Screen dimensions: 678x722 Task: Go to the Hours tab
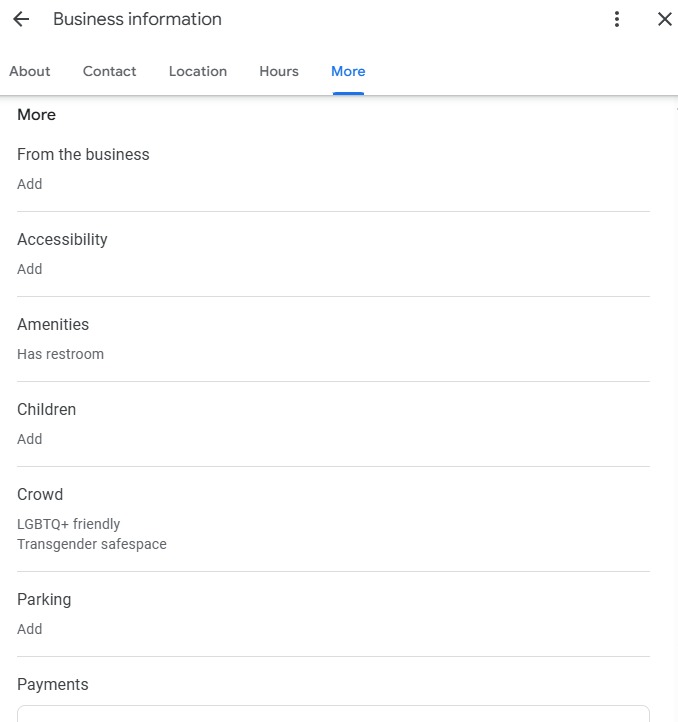click(279, 71)
